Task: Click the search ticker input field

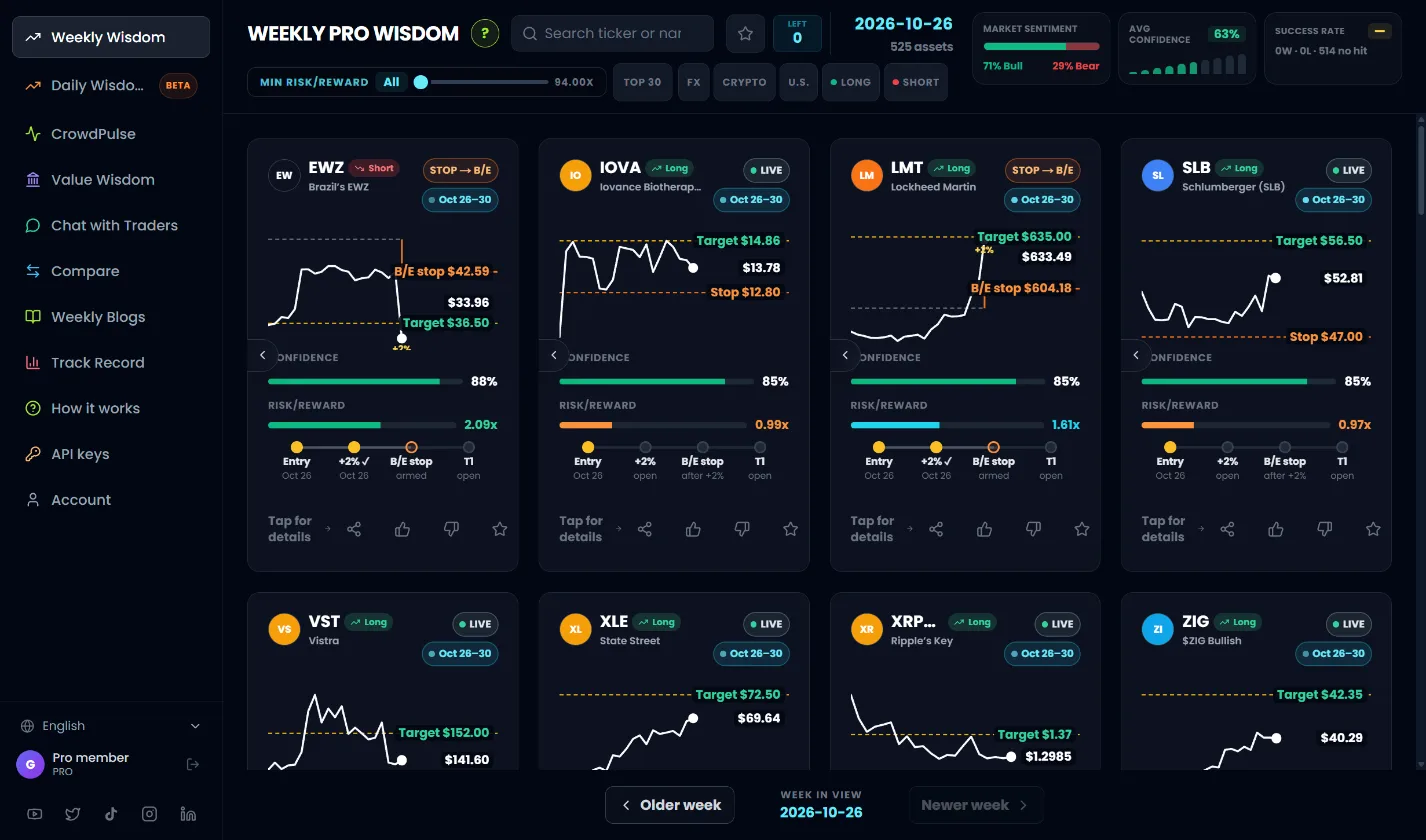Action: tap(612, 34)
